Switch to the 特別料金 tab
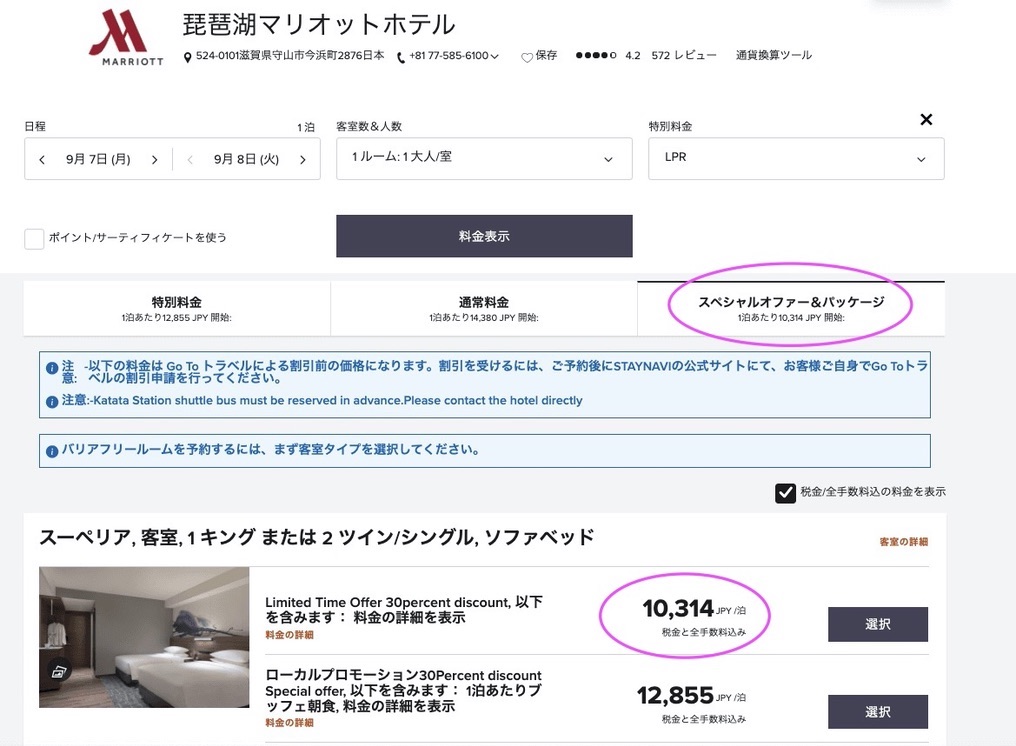Viewport: 1016px width, 746px height. pyautogui.click(x=177, y=308)
